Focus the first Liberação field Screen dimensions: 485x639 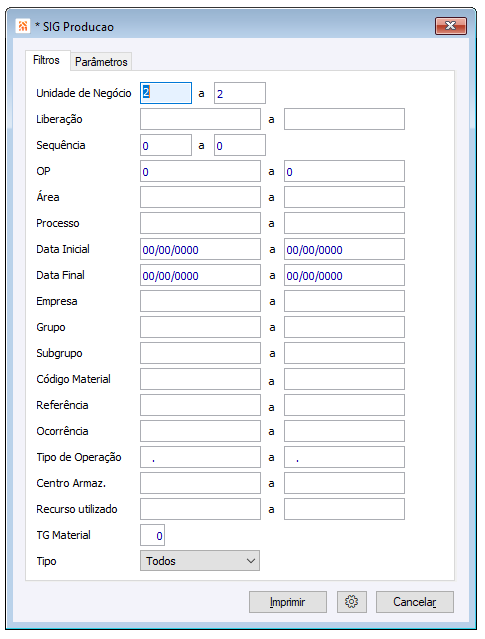coord(200,119)
